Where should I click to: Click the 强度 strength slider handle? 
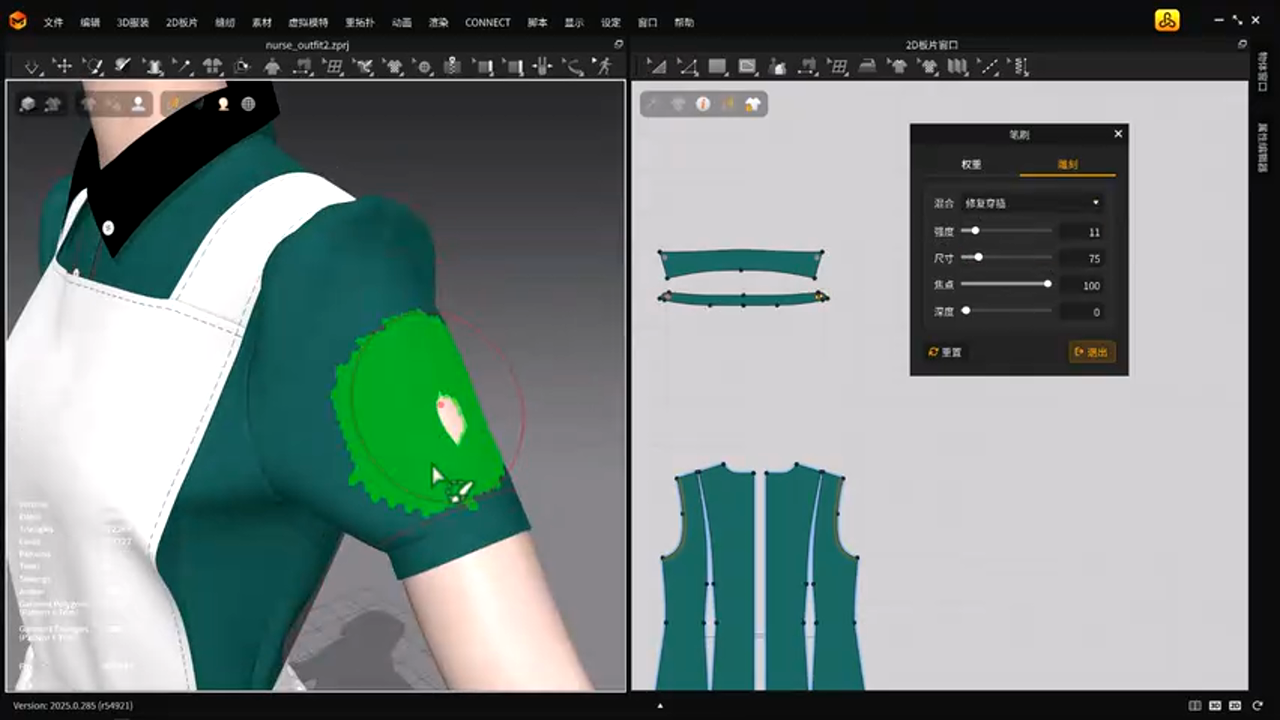pos(975,231)
